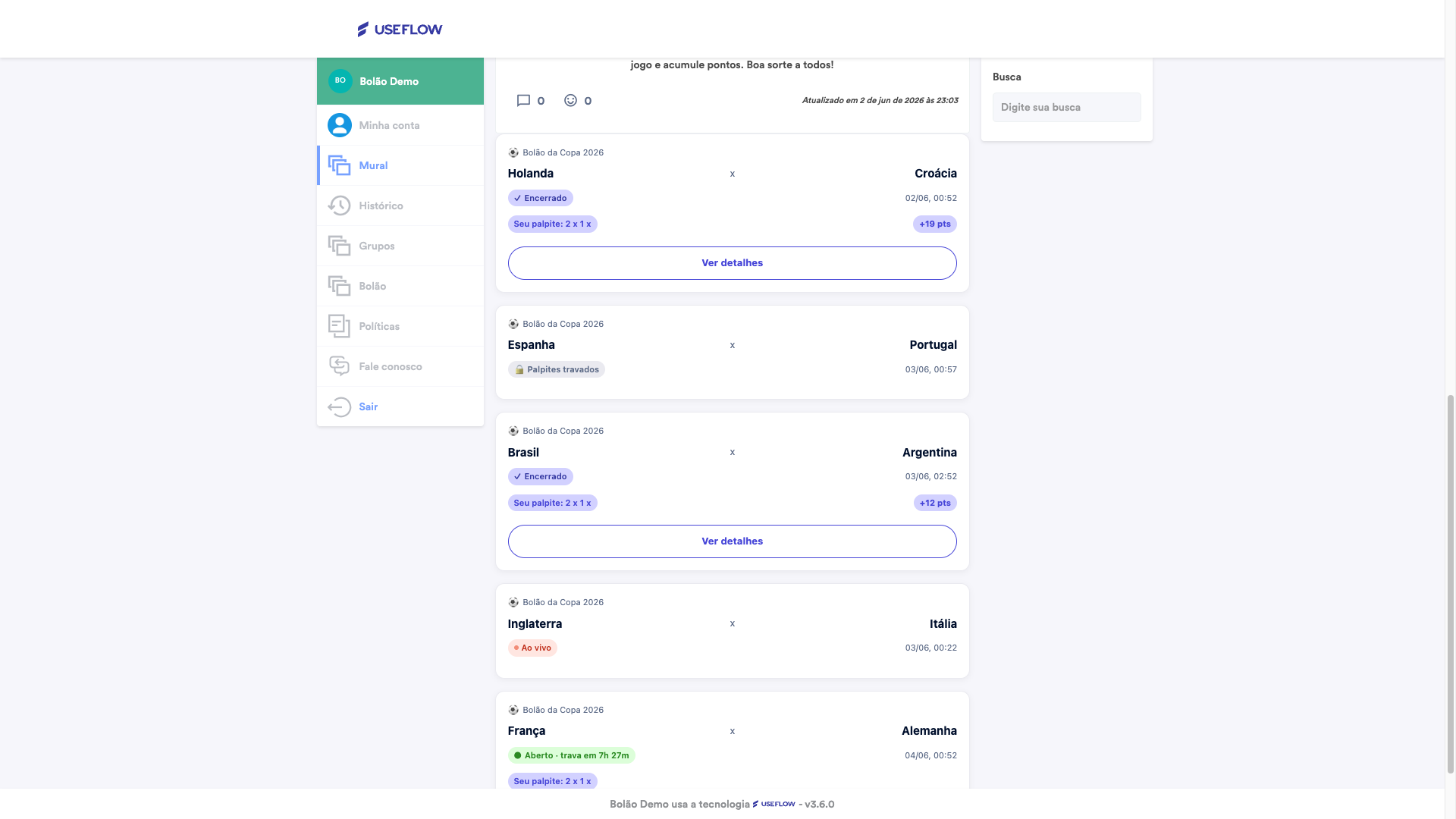Click the Minha conta user icon
Image resolution: width=1456 pixels, height=819 pixels.
coord(340,125)
